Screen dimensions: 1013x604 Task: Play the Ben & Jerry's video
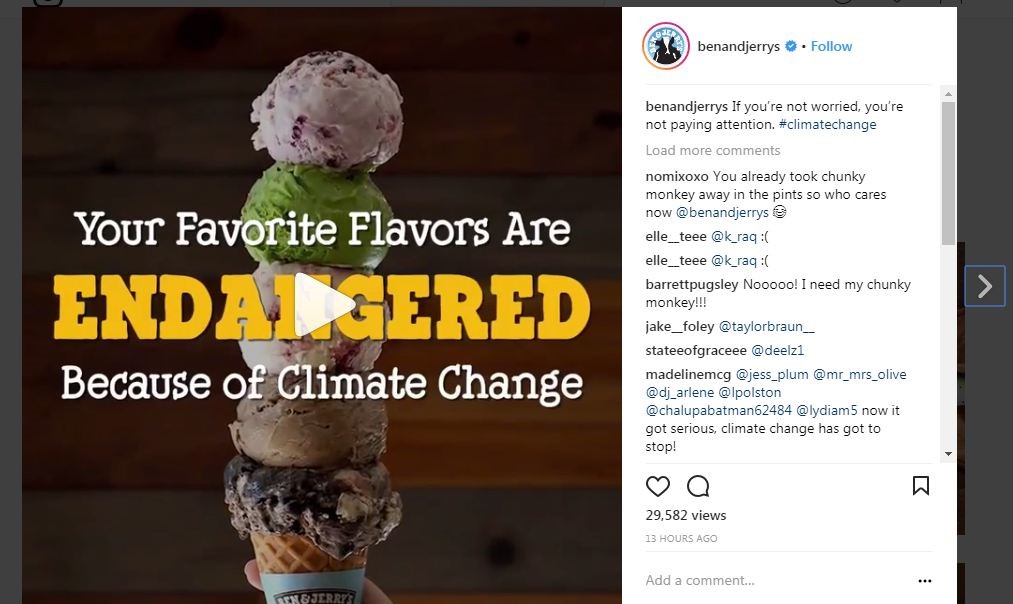pyautogui.click(x=322, y=305)
